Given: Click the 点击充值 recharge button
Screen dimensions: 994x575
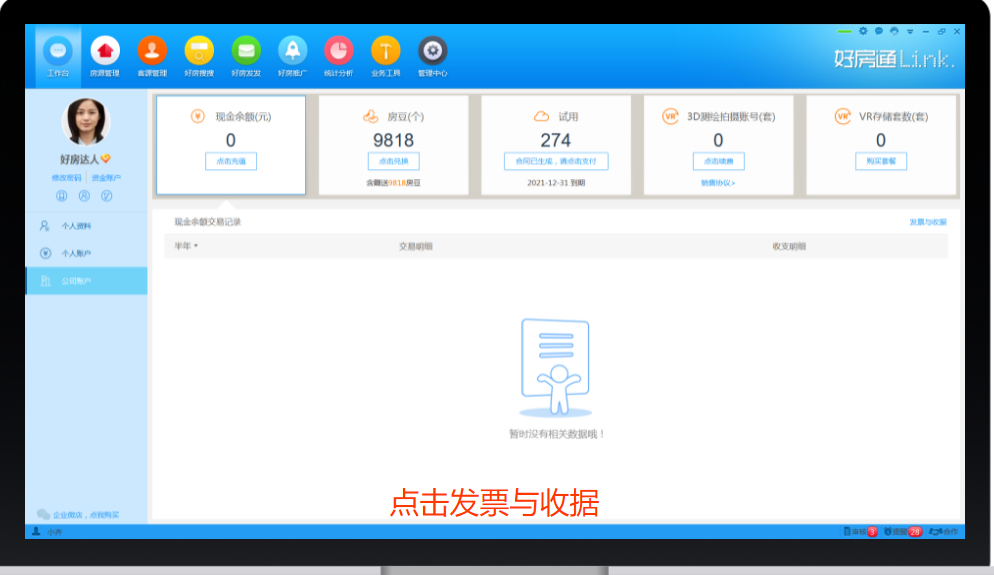Looking at the screenshot, I should (x=231, y=161).
